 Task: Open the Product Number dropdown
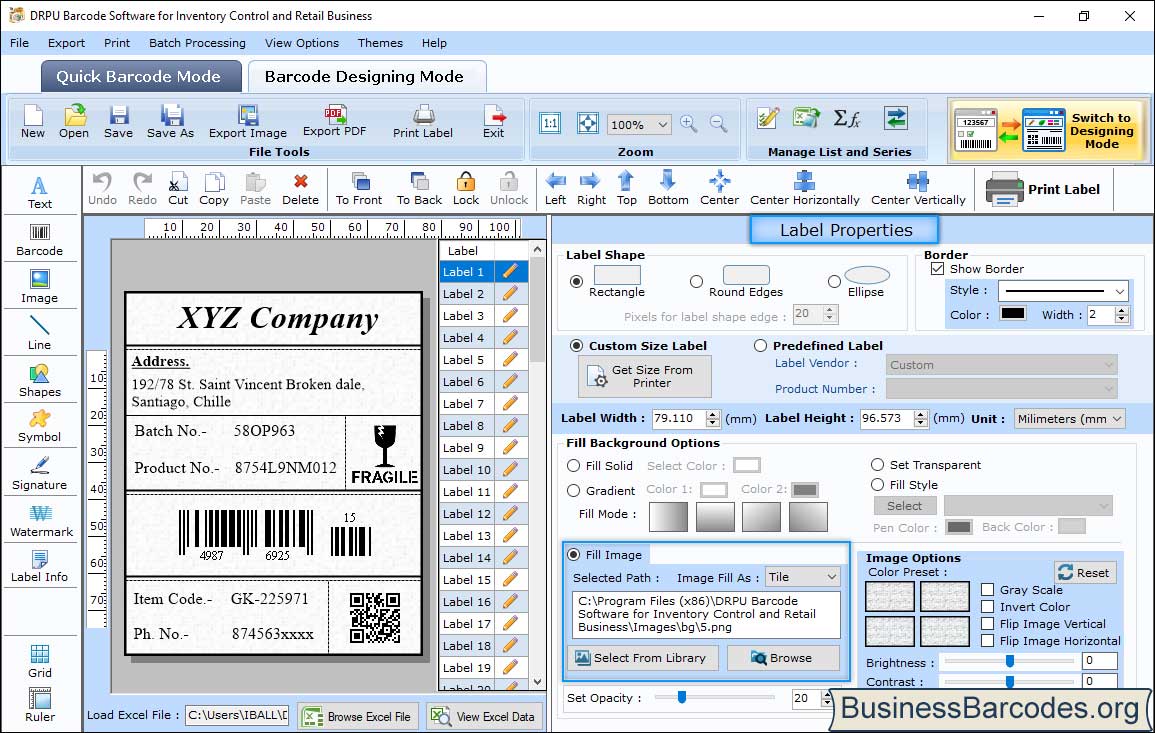coord(1001,389)
